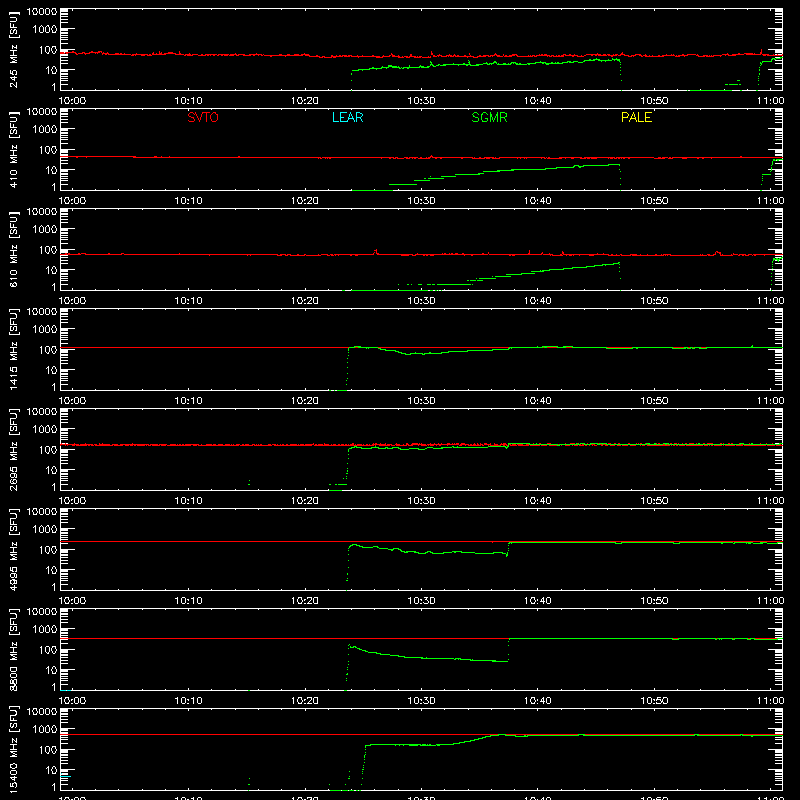The height and width of the screenshot is (800, 800).
Task: Click the 10000 tick value on 15400 MHz panel
Action: [42, 712]
